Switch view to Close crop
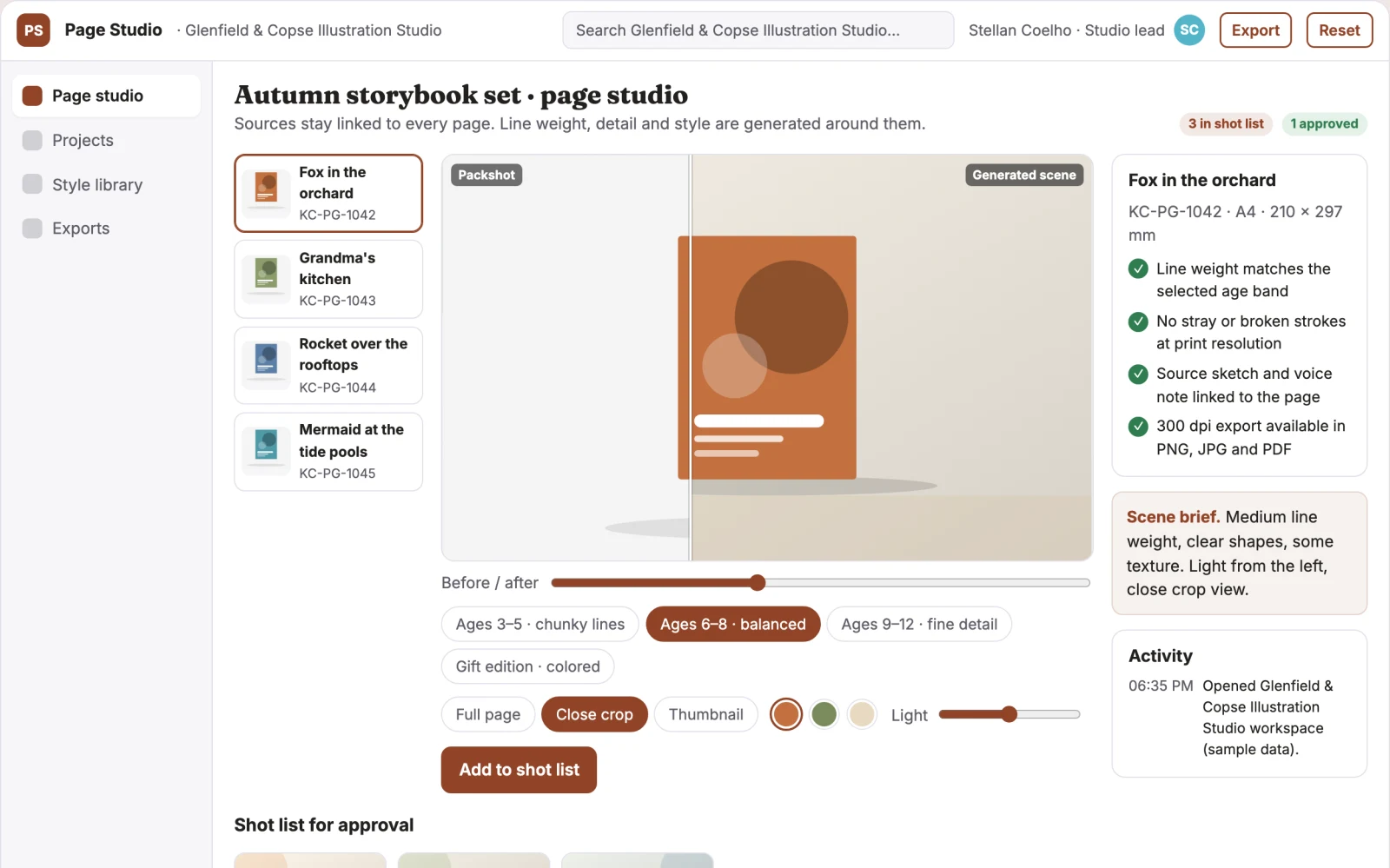This screenshot has width=1390, height=868. [594, 714]
